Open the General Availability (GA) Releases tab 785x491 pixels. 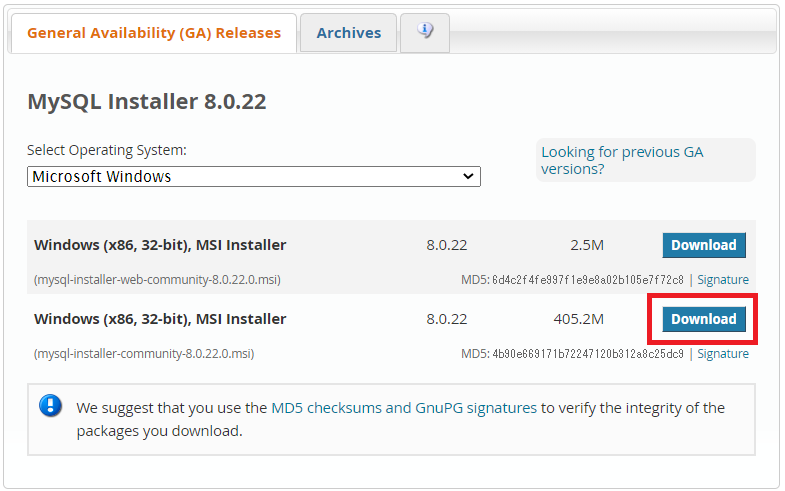pos(154,33)
